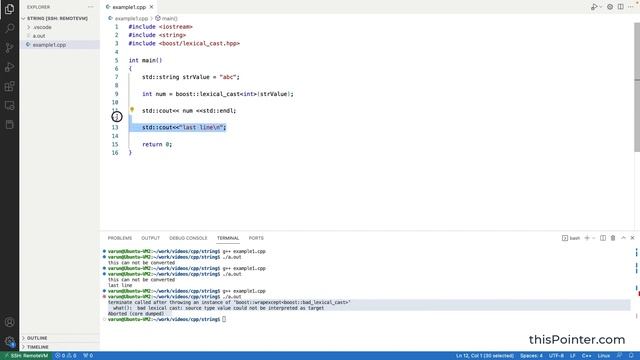Click the Run C/C++ file play button
640x360 pixels.
pyautogui.click(x=594, y=7)
